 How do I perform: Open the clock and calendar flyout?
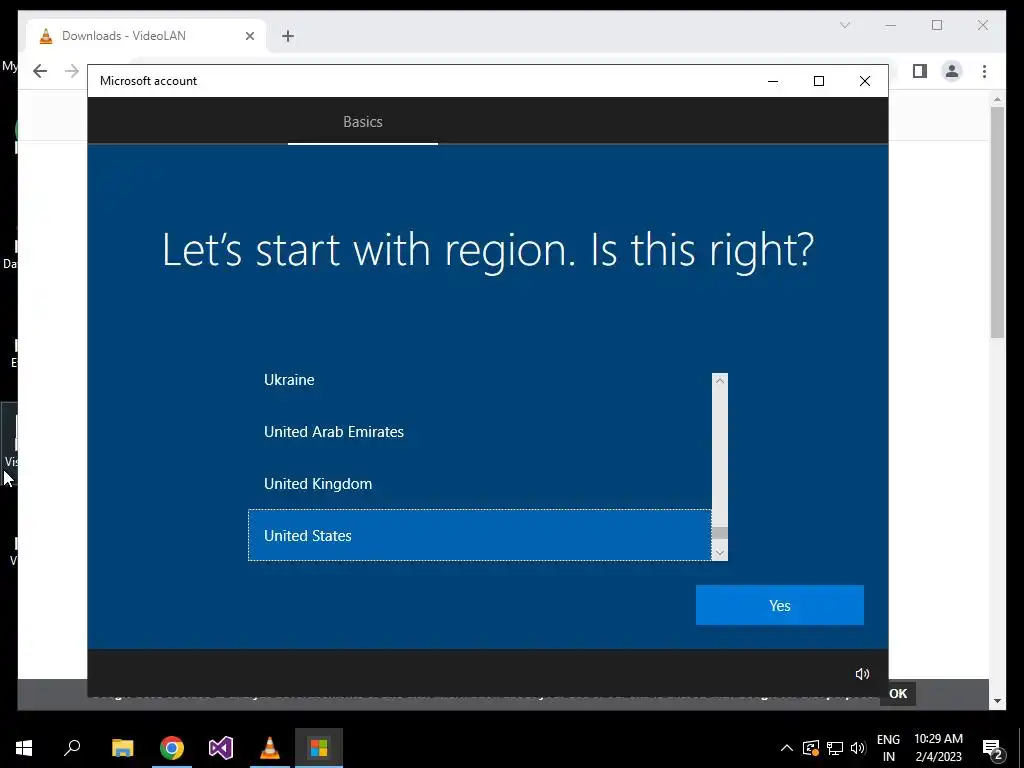938,748
